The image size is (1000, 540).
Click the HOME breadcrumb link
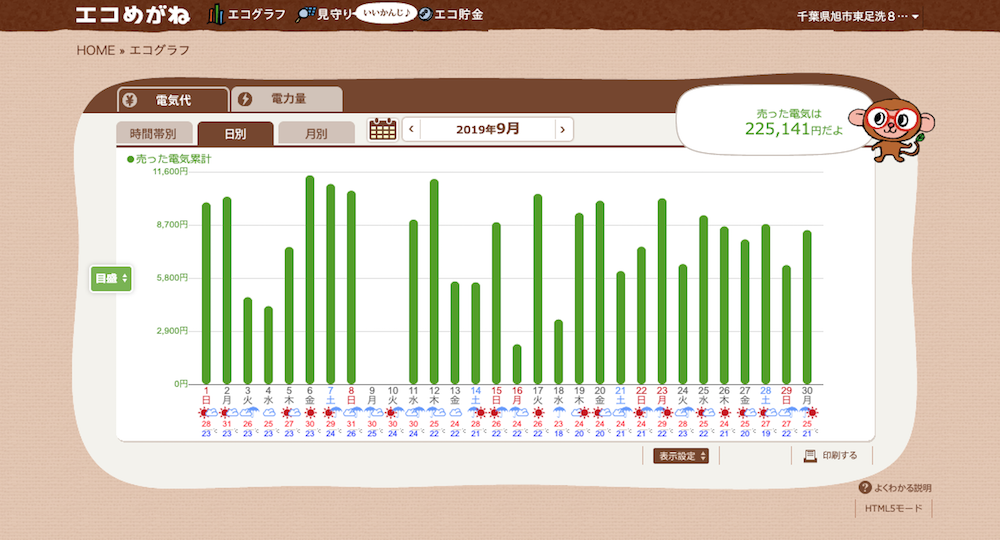[96, 50]
